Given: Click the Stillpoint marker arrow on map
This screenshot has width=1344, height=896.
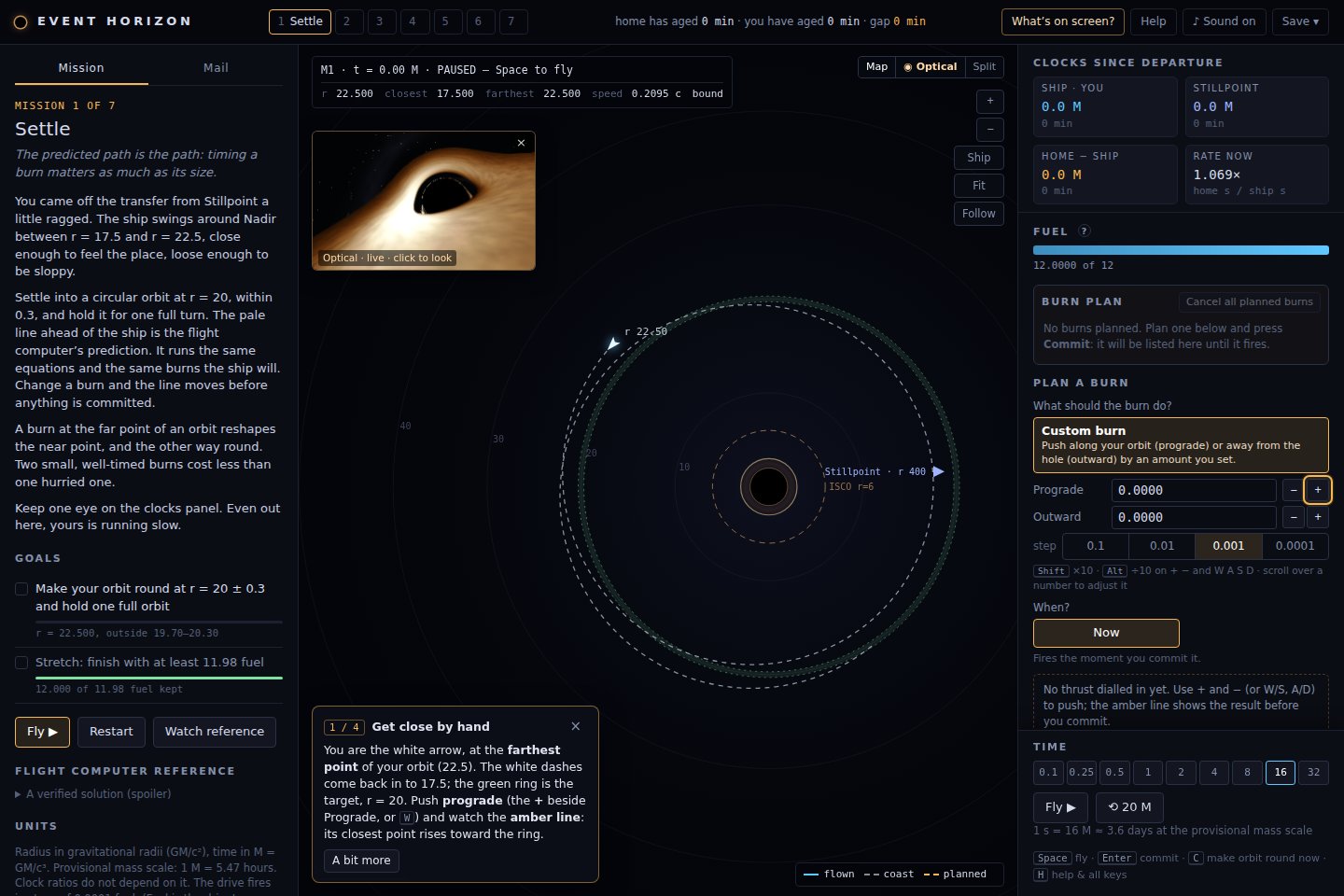Looking at the screenshot, I should point(938,471).
